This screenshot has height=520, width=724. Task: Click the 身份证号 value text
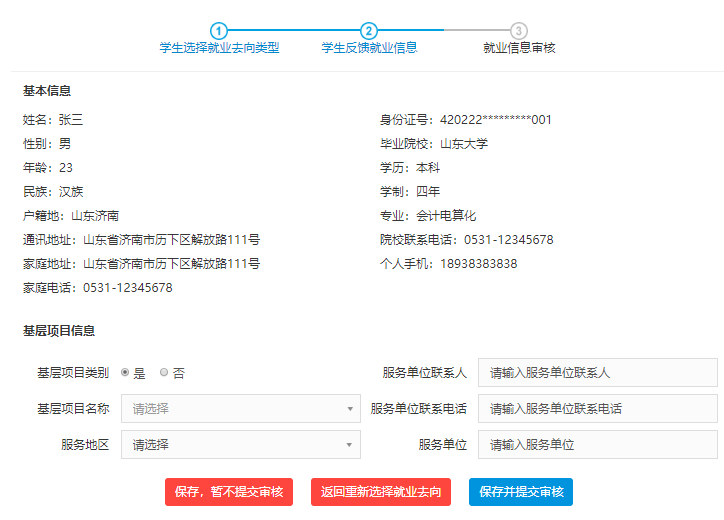coord(496,120)
